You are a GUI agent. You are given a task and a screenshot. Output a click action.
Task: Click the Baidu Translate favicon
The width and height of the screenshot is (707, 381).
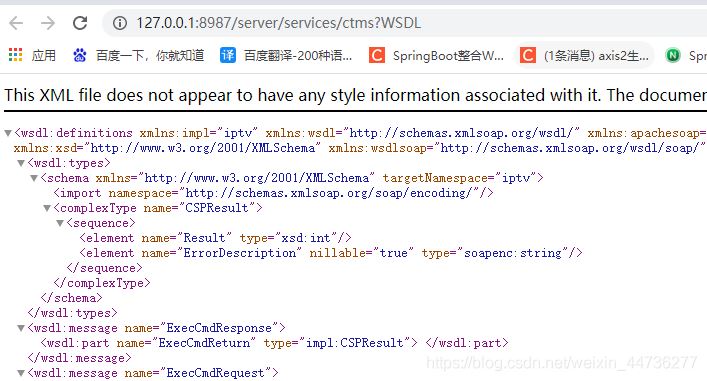tap(228, 55)
